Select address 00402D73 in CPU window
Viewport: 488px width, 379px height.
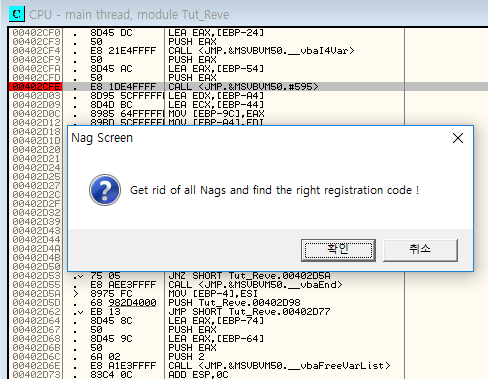click(37, 375)
